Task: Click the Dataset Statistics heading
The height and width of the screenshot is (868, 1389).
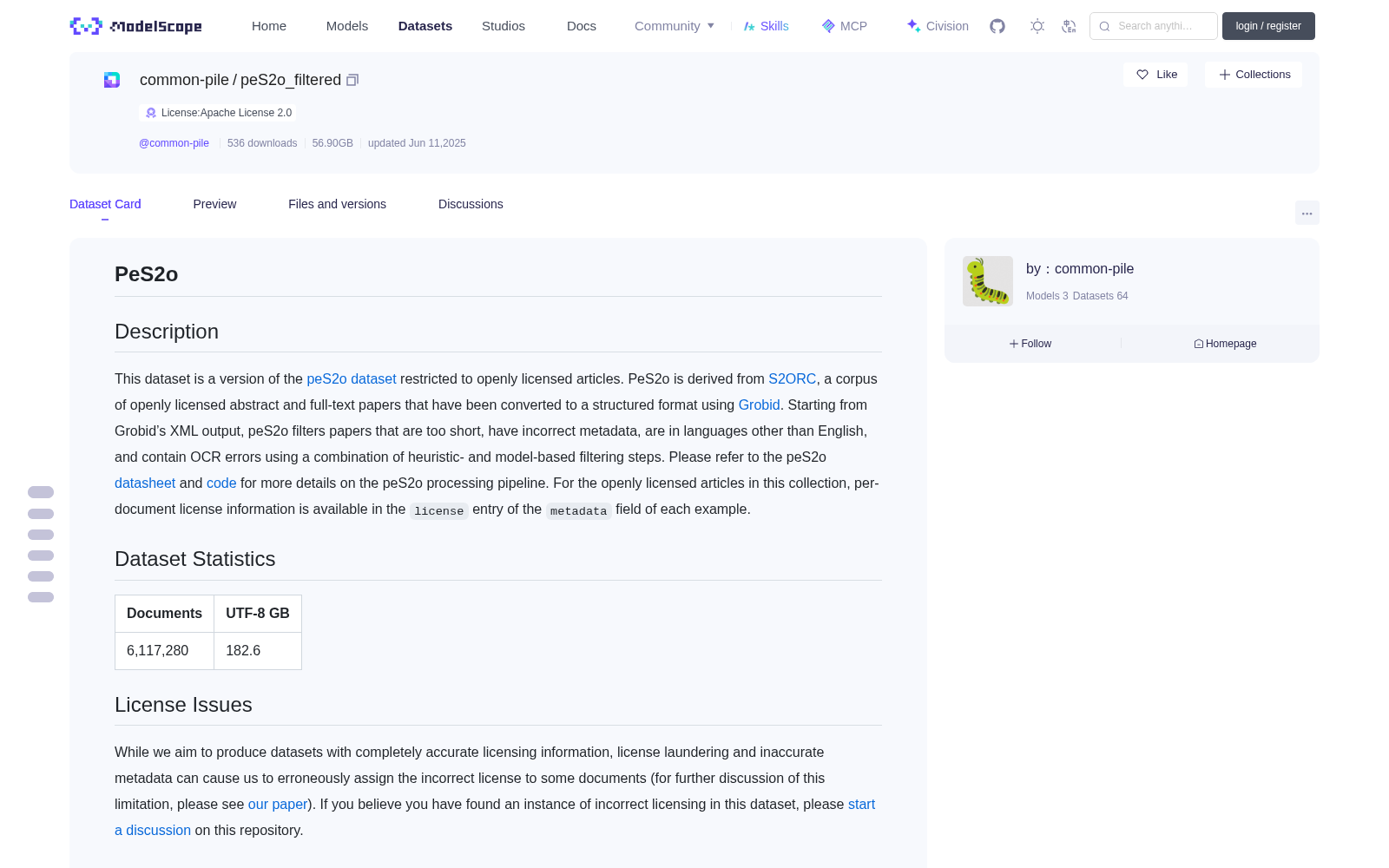Action: pyautogui.click(x=195, y=559)
